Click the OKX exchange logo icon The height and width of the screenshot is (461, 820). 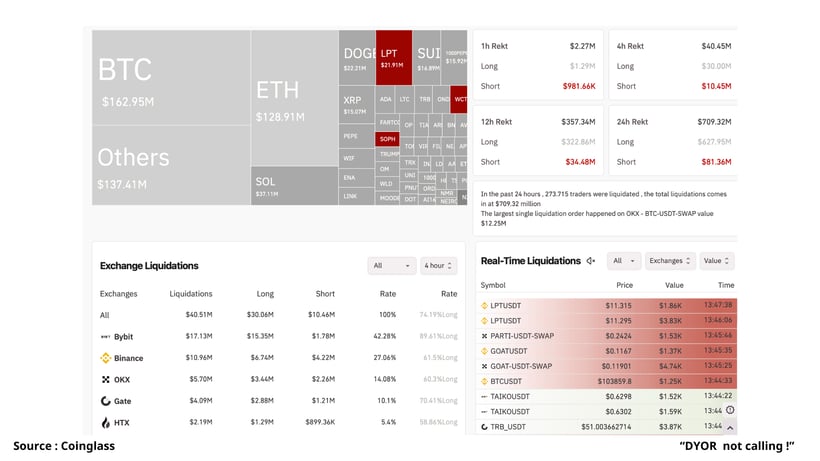click(x=106, y=379)
